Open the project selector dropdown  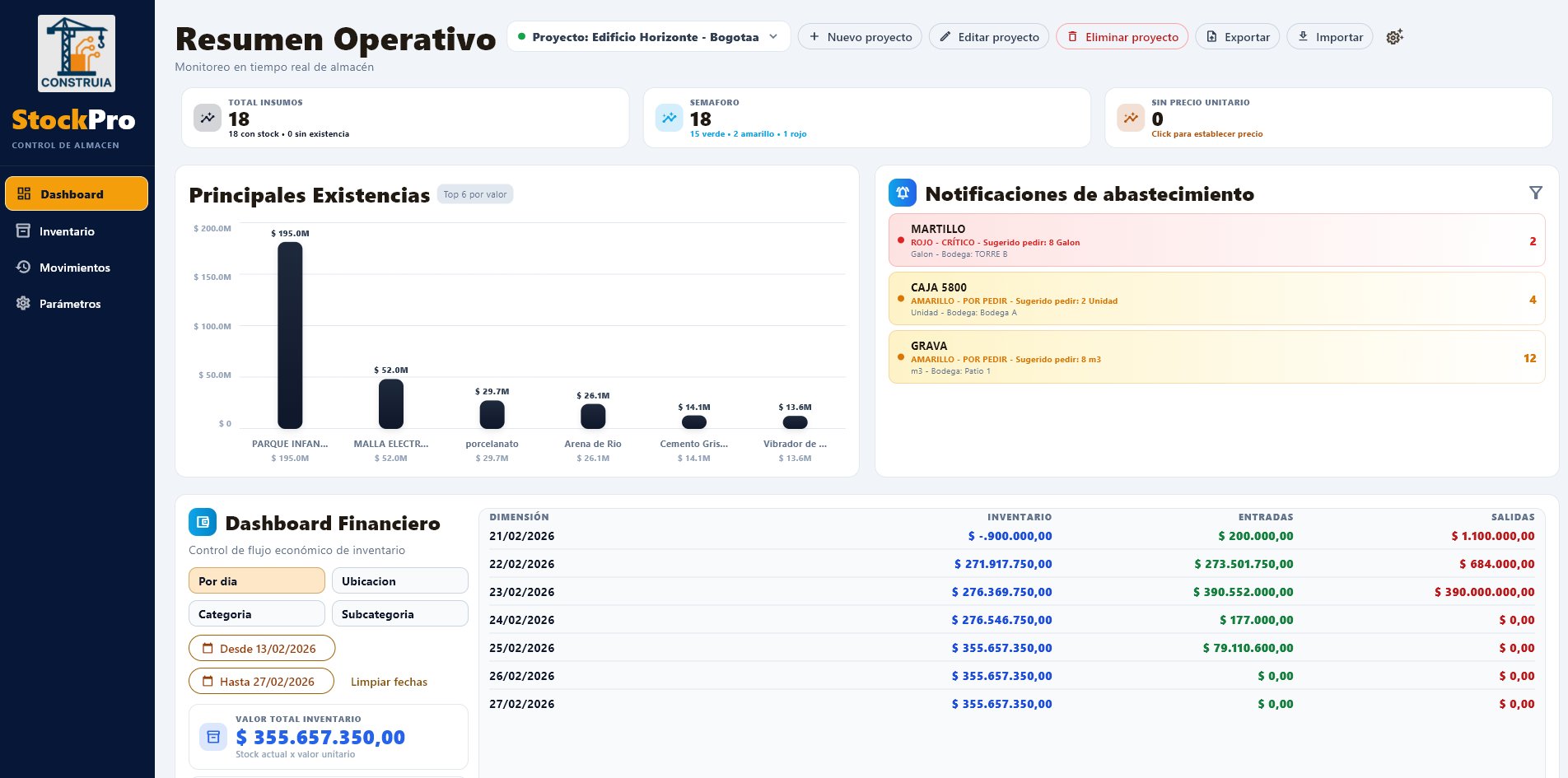(649, 36)
